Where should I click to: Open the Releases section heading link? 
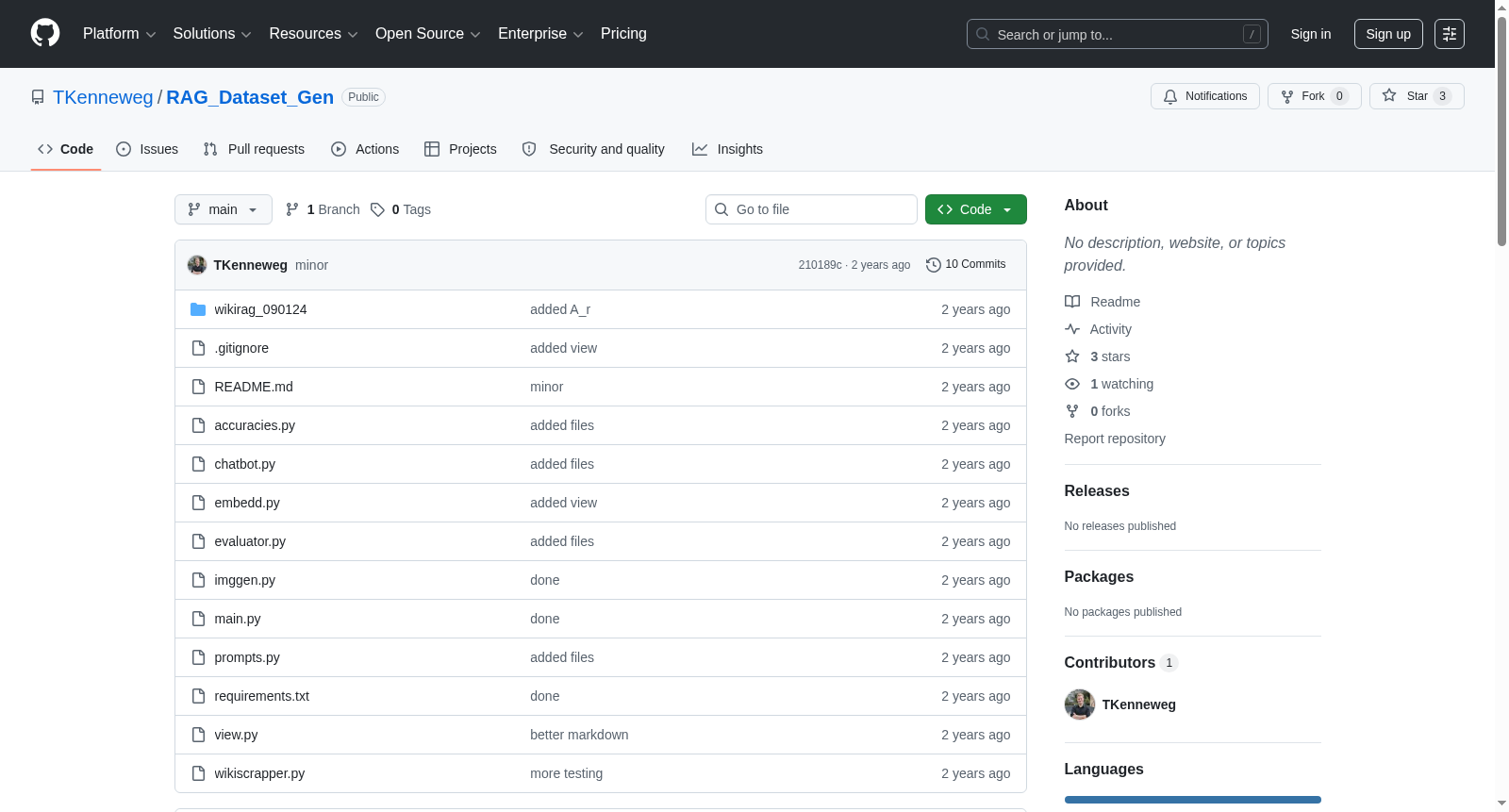click(1097, 491)
